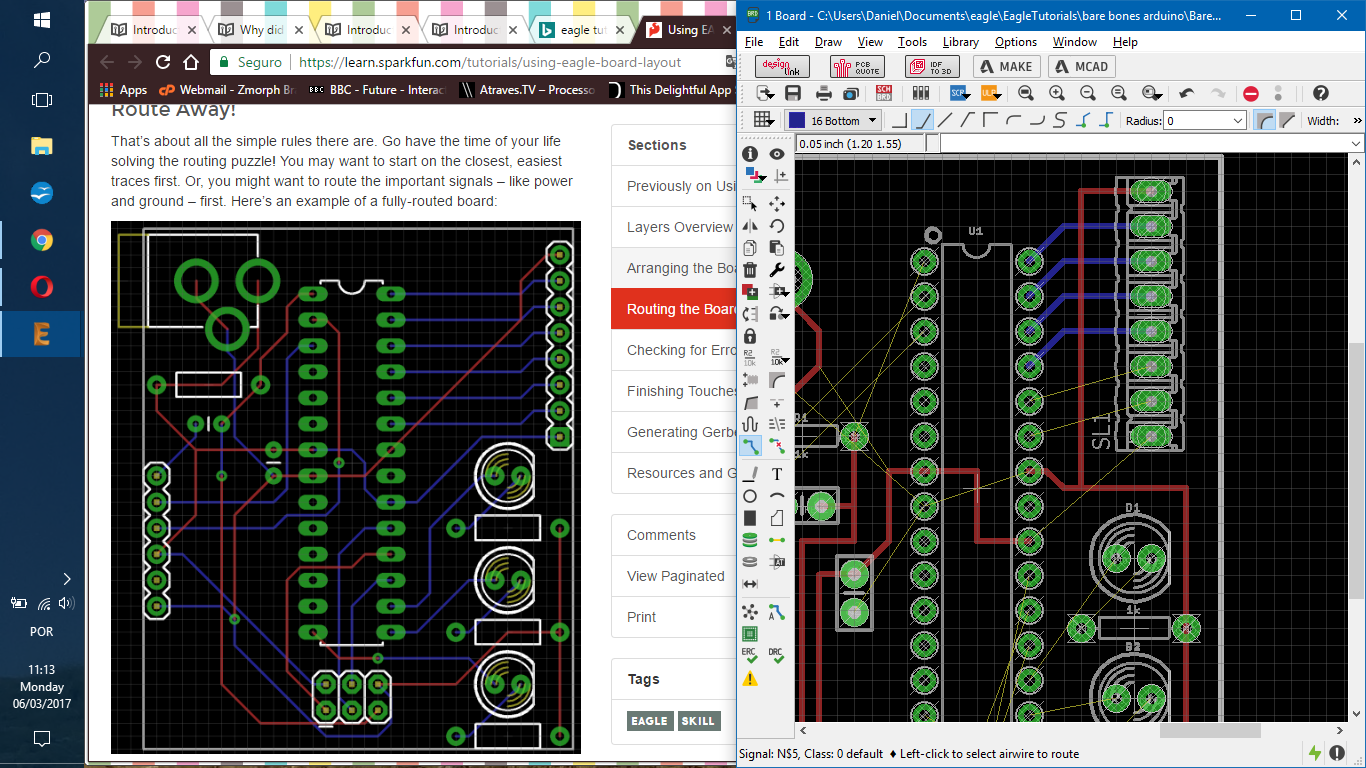Select the Ripup tool
This screenshot has height=768, width=1366.
[x=777, y=445]
